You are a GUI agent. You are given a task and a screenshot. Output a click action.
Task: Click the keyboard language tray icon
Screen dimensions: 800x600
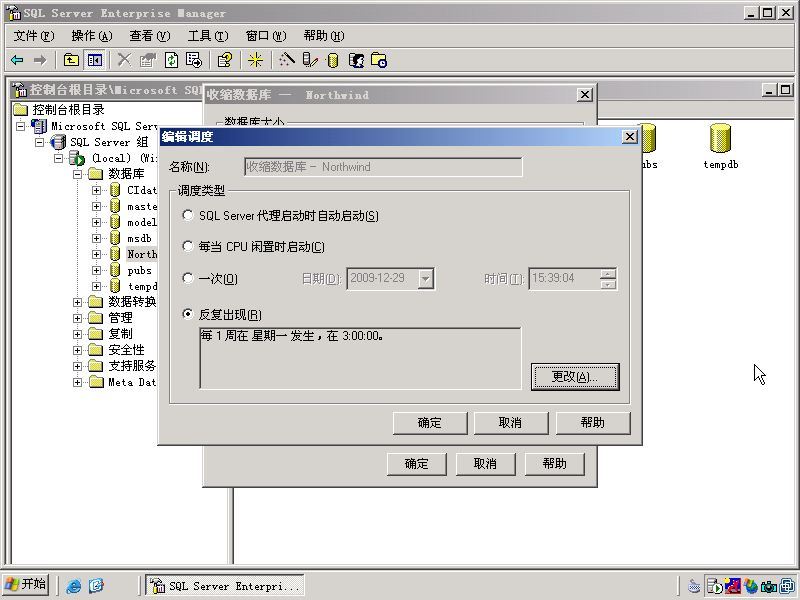pyautogui.click(x=694, y=586)
